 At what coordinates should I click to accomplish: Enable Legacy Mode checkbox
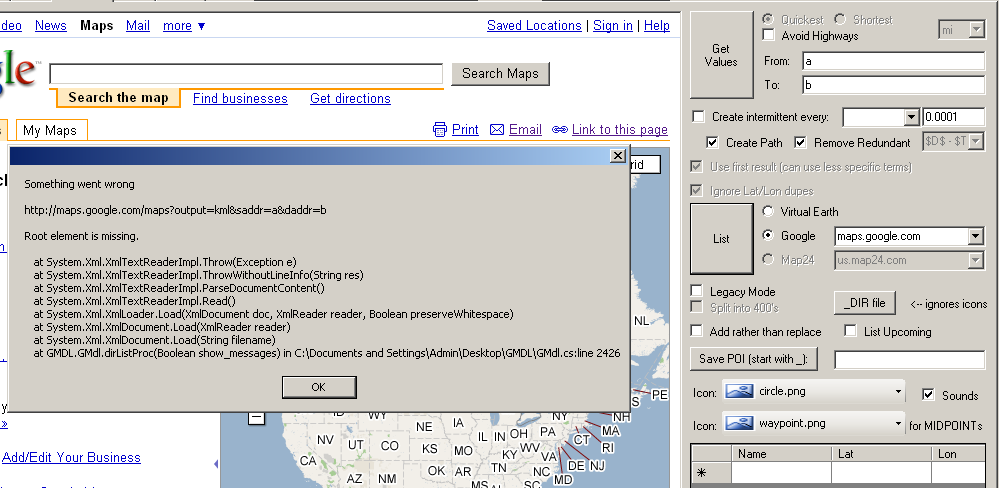click(x=696, y=291)
